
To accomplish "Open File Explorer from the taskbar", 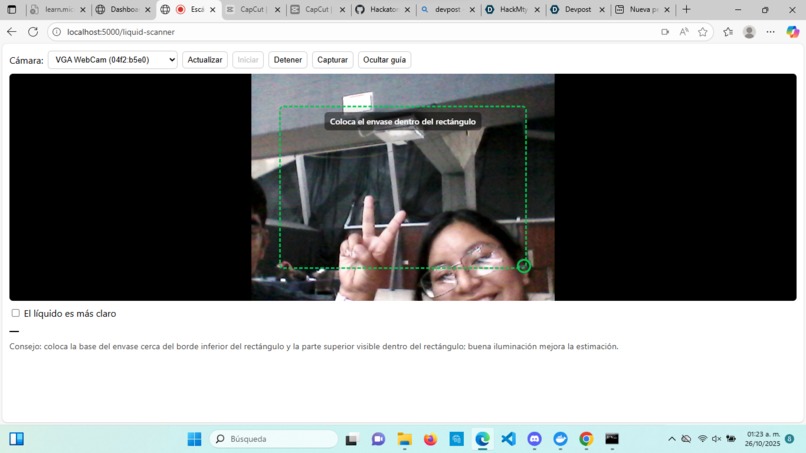I will [x=405, y=439].
